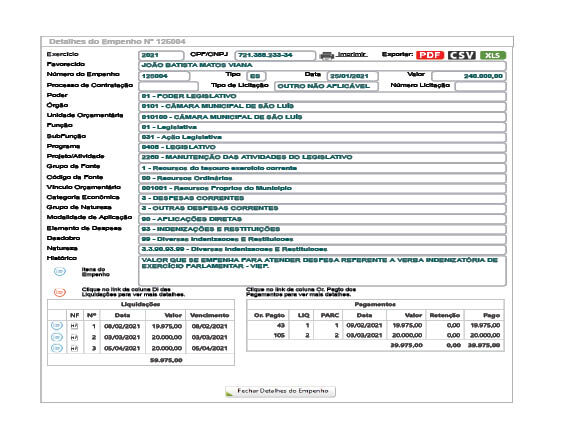Export details as XLS

click(x=493, y=55)
